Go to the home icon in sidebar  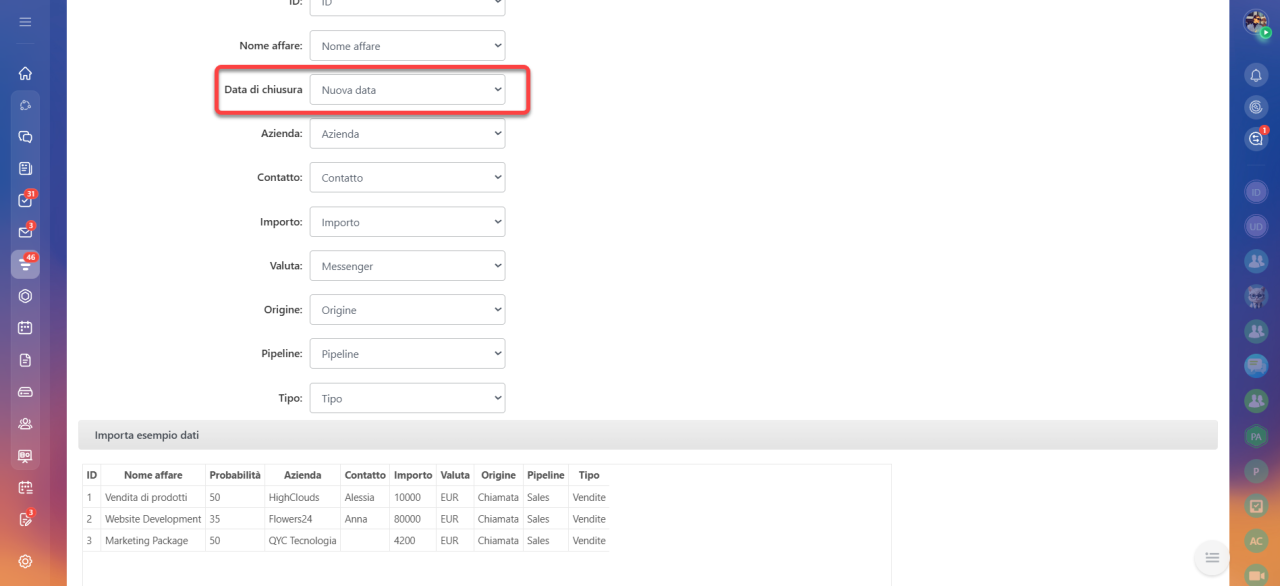25,73
